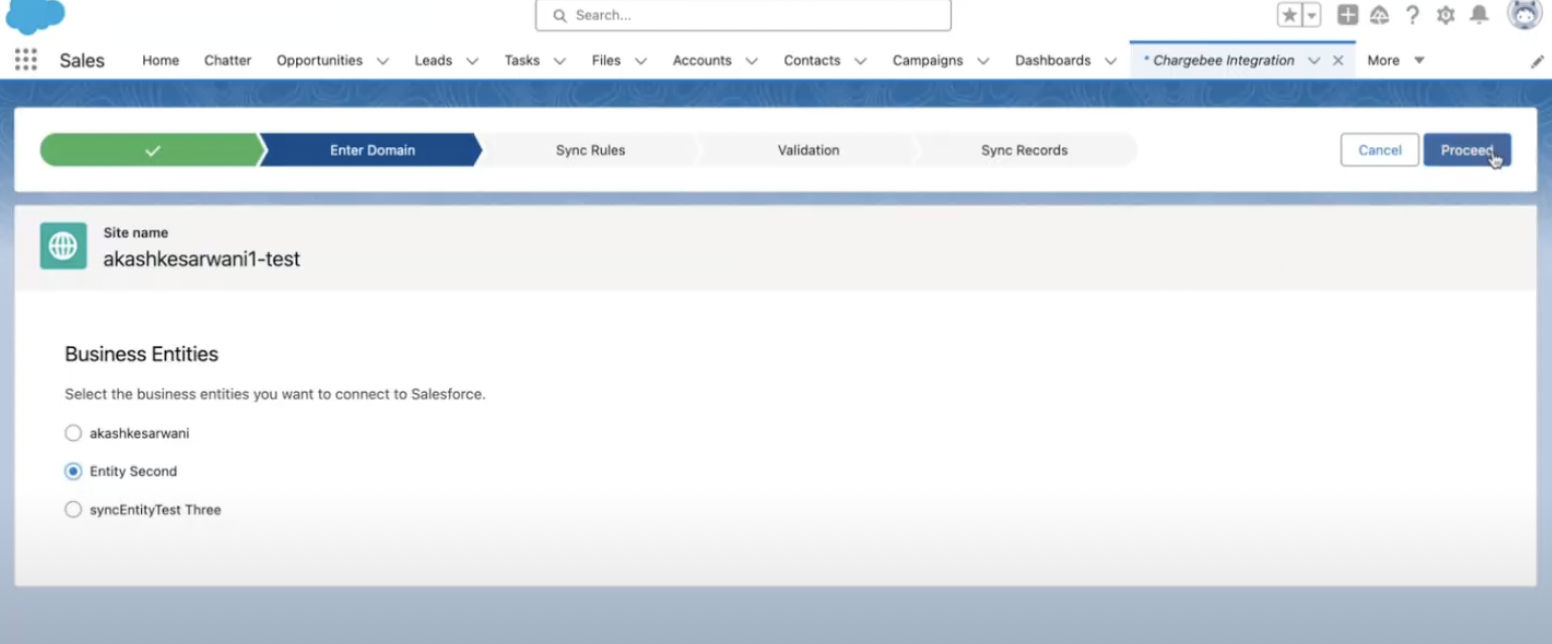This screenshot has height=644, width=1552.
Task: Choose the syncEntityTest Three radio button
Action: coord(73,509)
